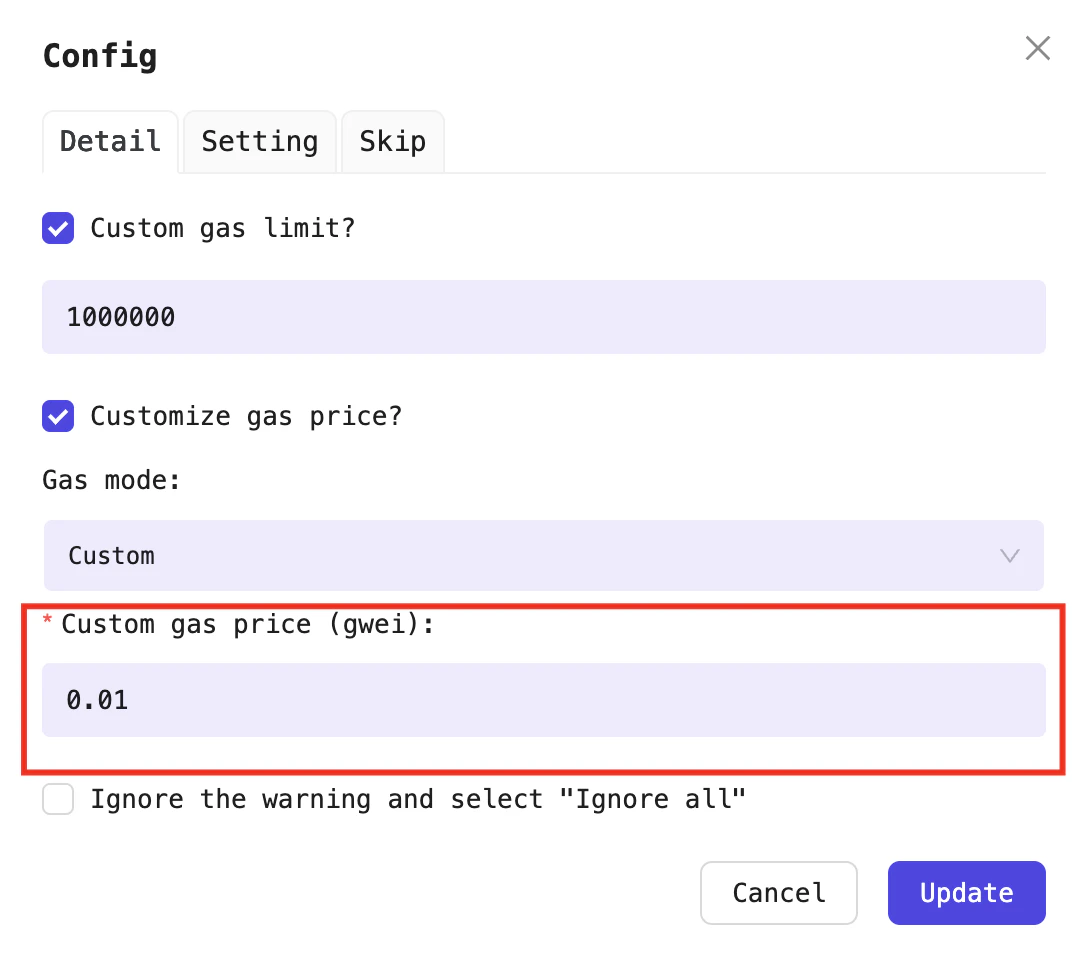Click the 'Customize gas price?' label text
The height and width of the screenshot is (954, 1074).
coord(247,416)
